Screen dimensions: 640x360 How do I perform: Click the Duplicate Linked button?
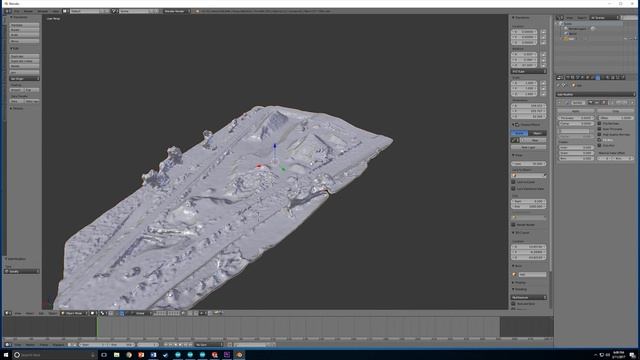24,61
